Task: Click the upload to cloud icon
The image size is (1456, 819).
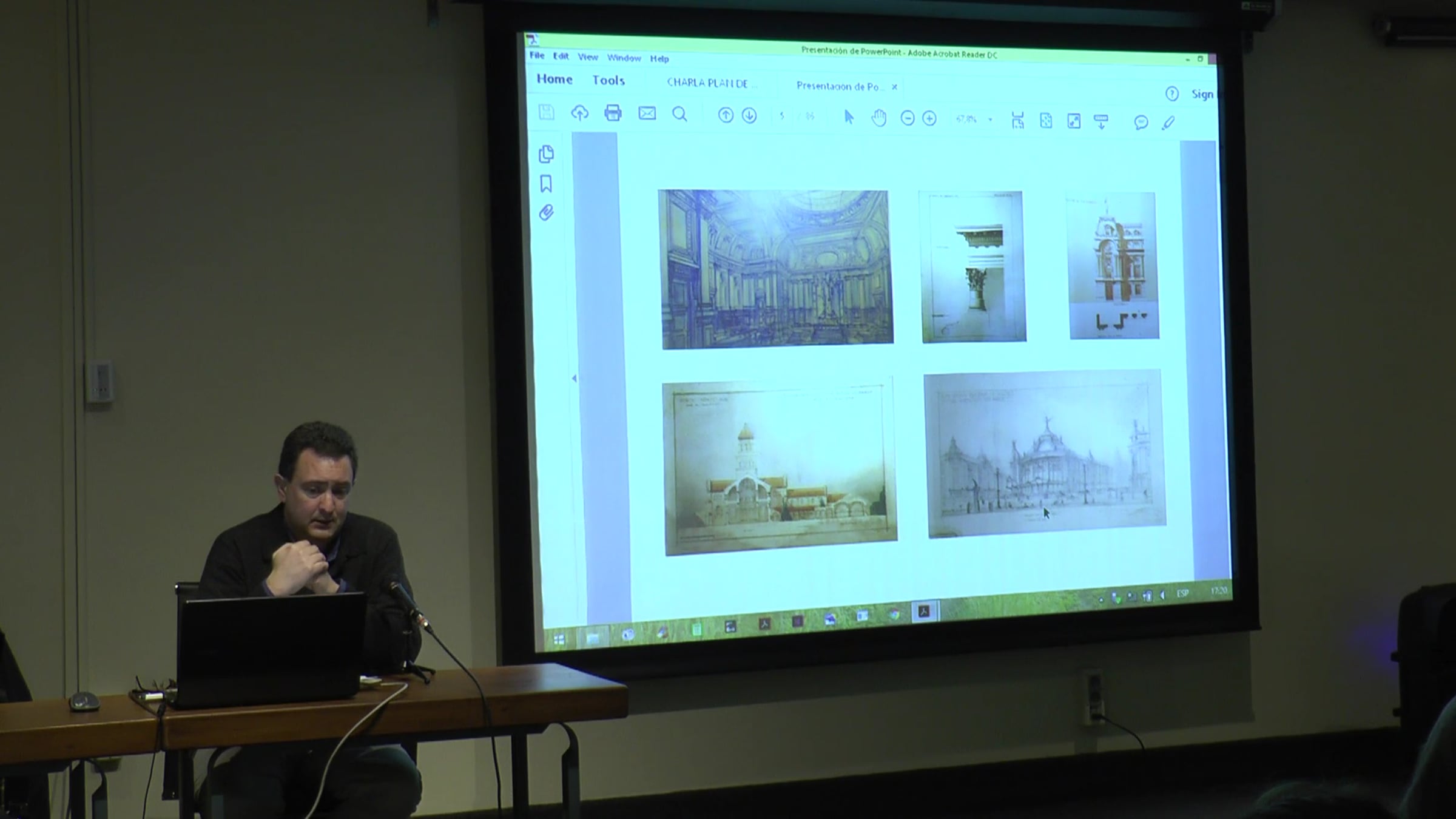Action: pos(580,113)
